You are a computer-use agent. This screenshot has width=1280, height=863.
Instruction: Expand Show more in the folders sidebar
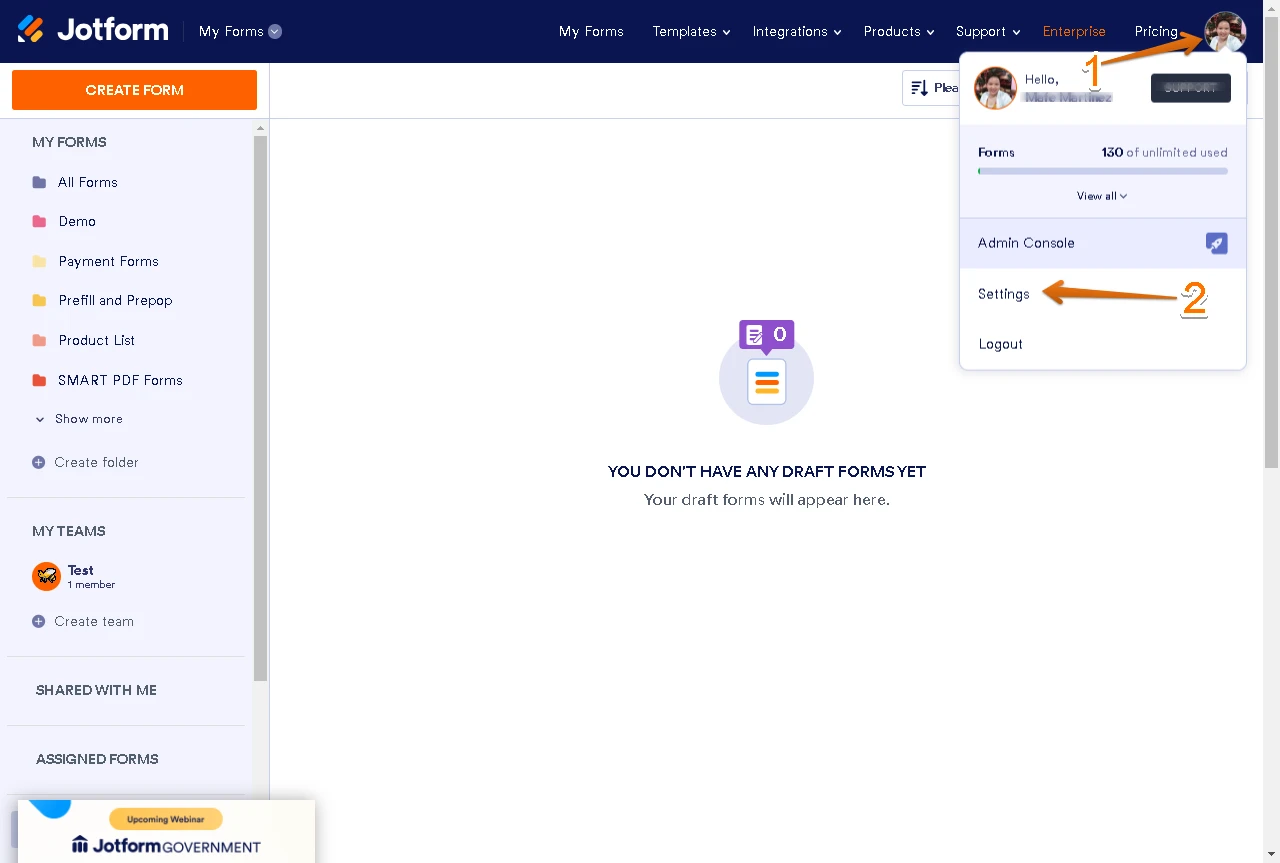pyautogui.click(x=89, y=419)
